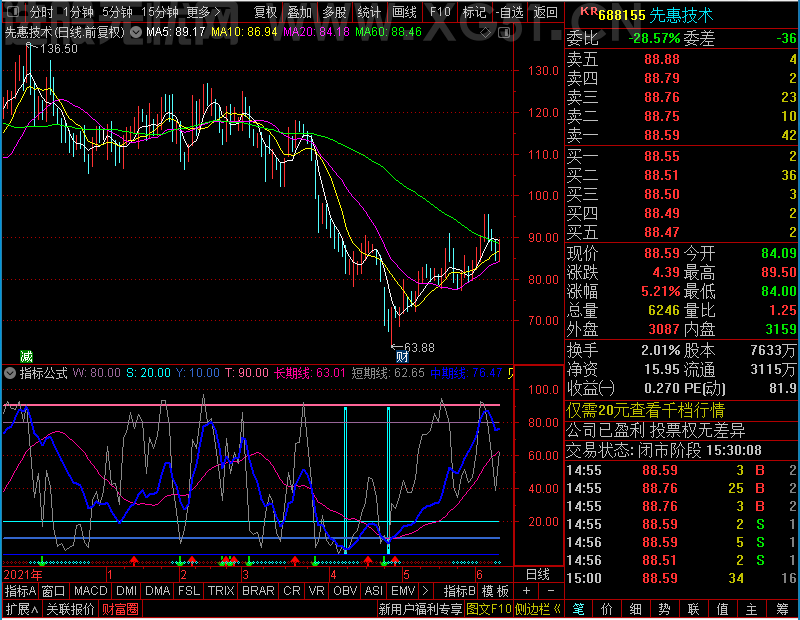The height and width of the screenshot is (620, 800).
Task: Expand the 更多 periods list
Action: pyautogui.click(x=204, y=12)
